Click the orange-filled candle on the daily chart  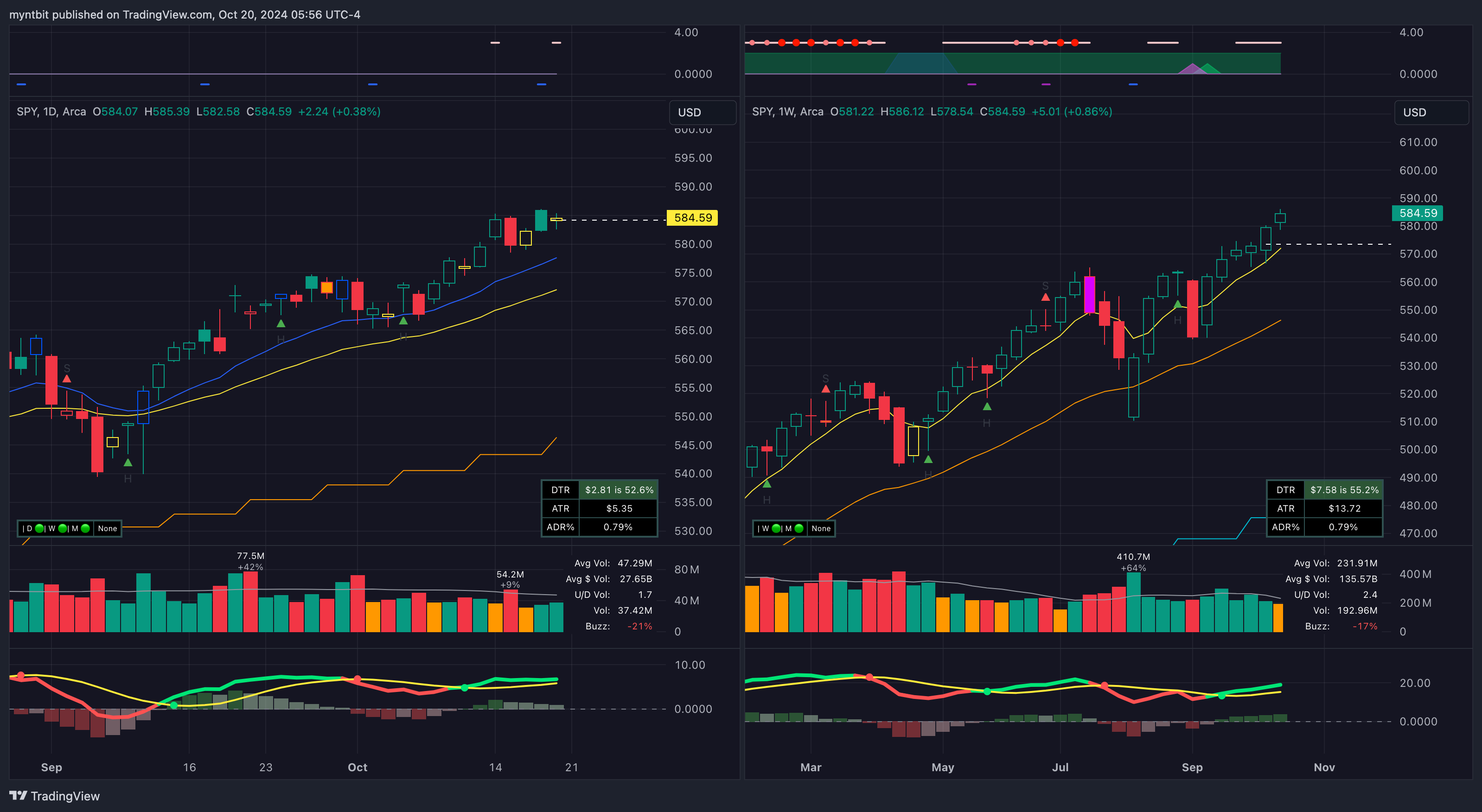[x=327, y=287]
